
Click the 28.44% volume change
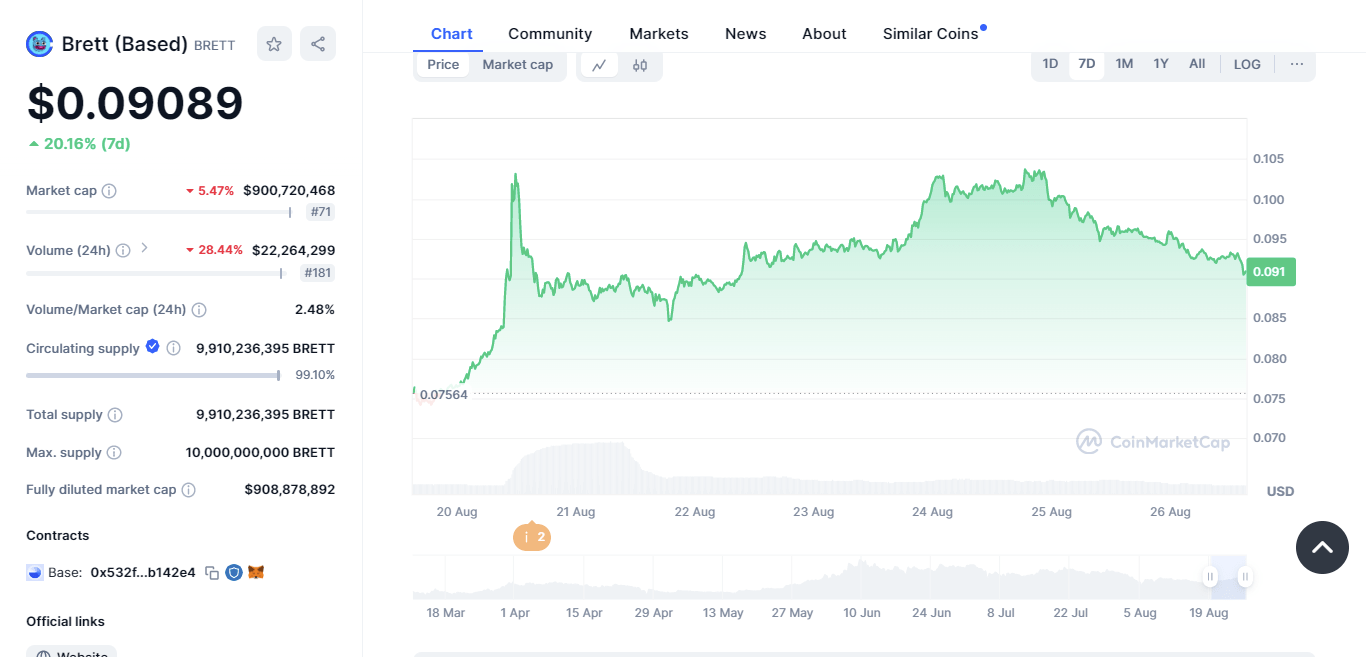(x=214, y=250)
